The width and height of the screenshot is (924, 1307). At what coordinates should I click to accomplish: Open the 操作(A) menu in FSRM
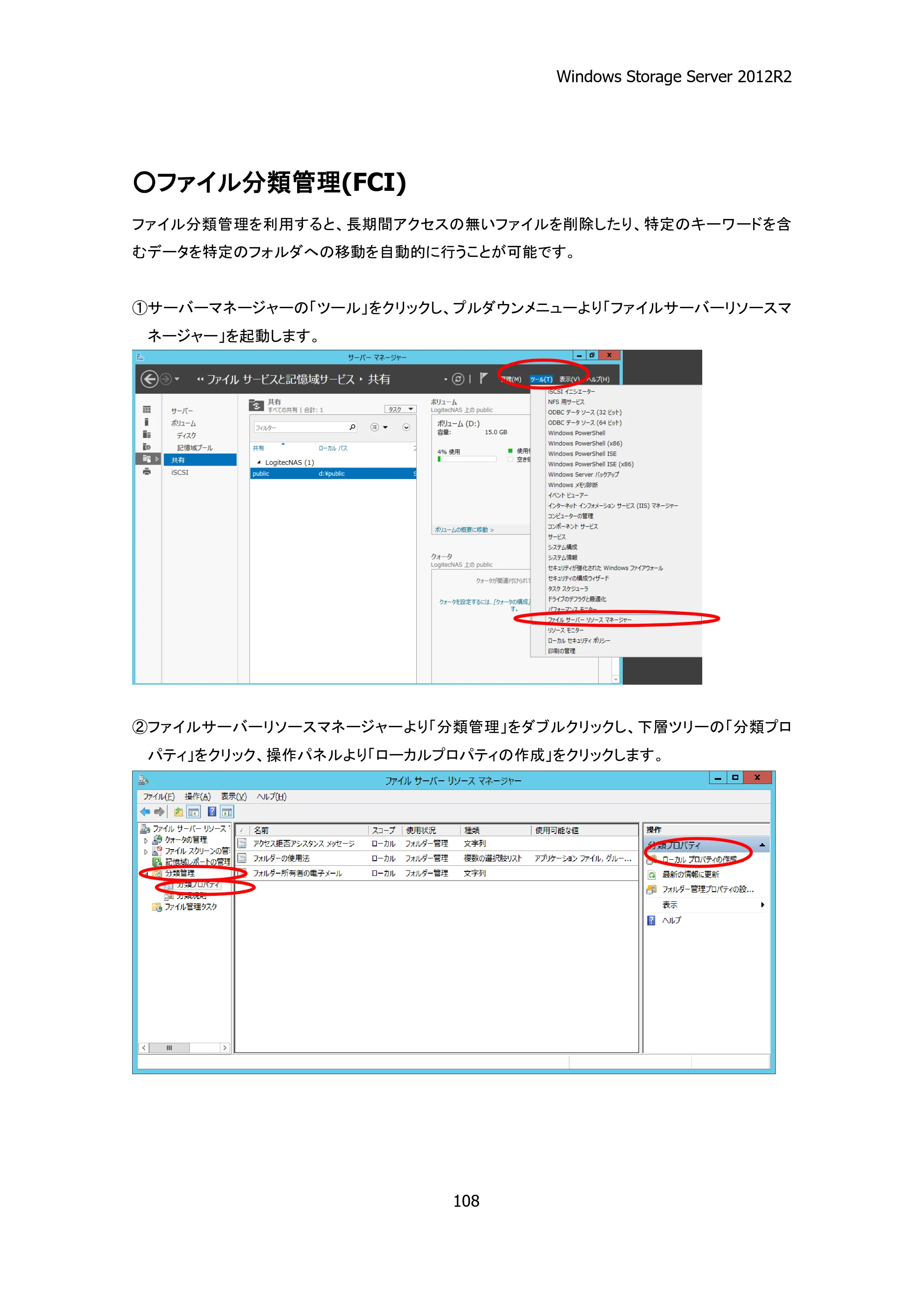click(198, 796)
